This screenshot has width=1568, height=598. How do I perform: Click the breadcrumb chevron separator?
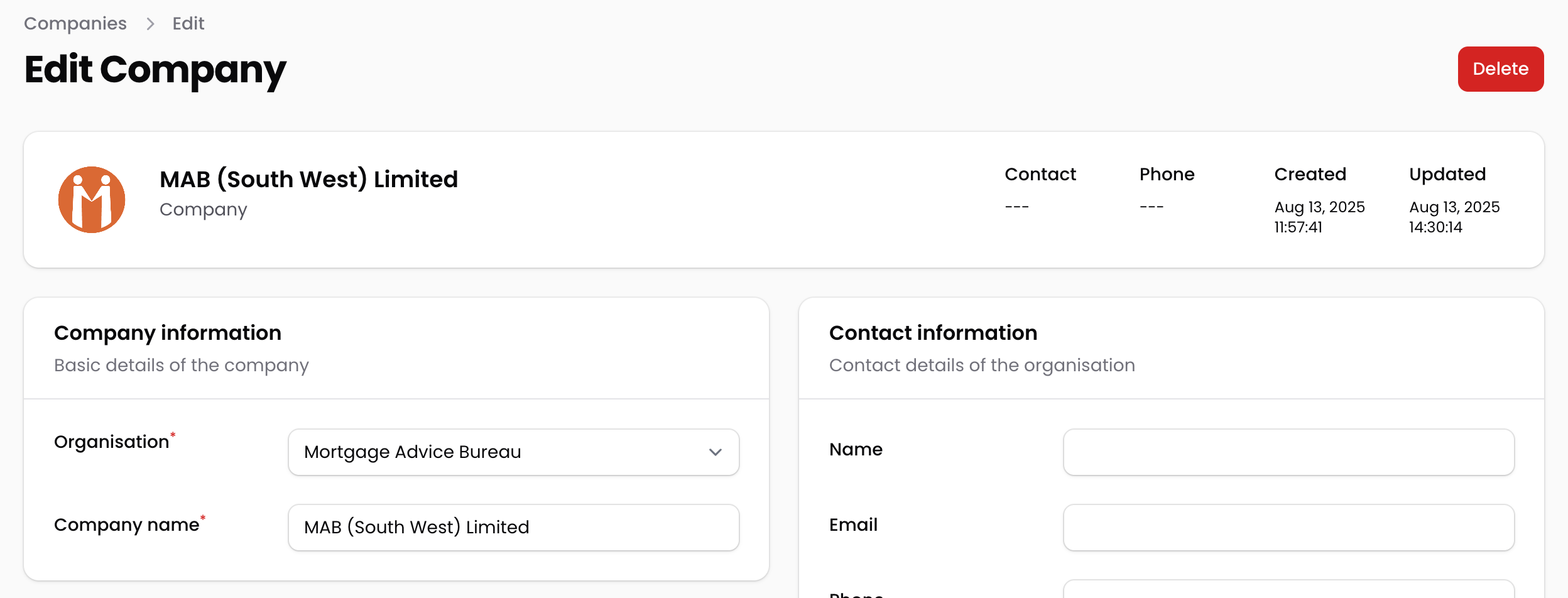click(x=150, y=24)
